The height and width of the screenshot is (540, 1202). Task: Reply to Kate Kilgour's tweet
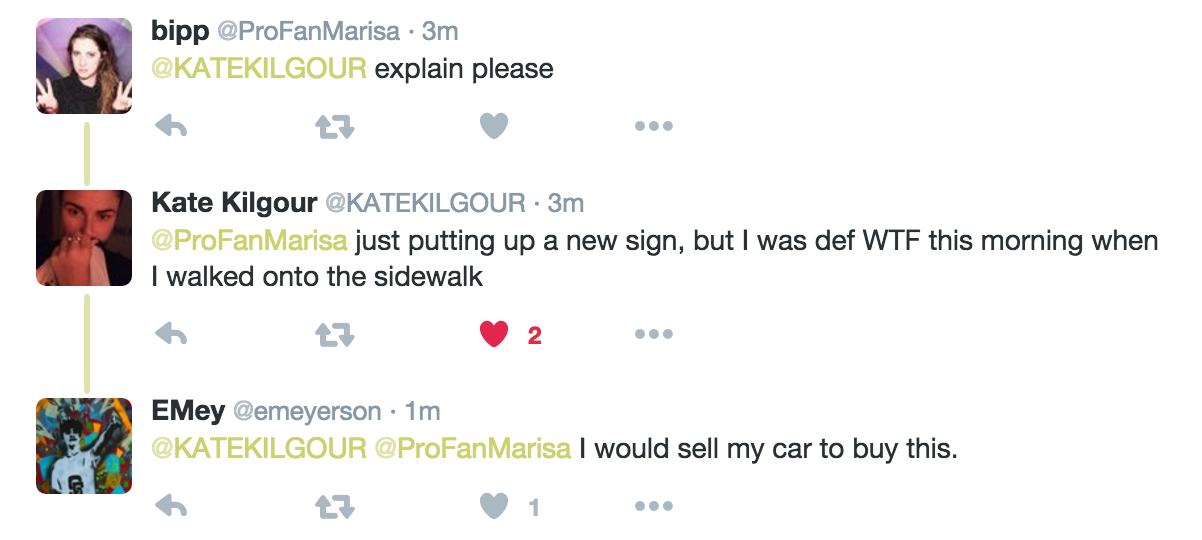tap(172, 335)
